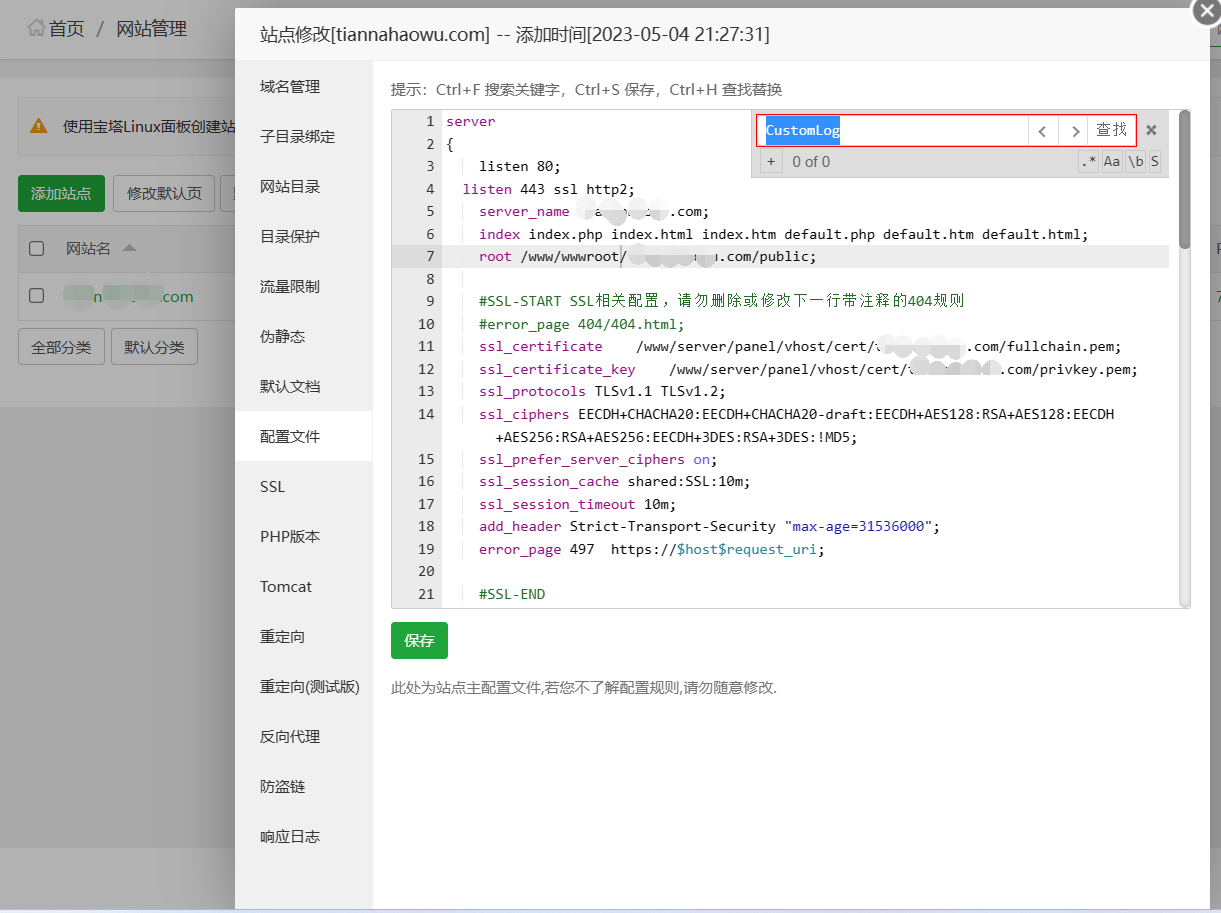Tick the select-all checkbox in the table header
The height and width of the screenshot is (913, 1221).
pyautogui.click(x=37, y=249)
